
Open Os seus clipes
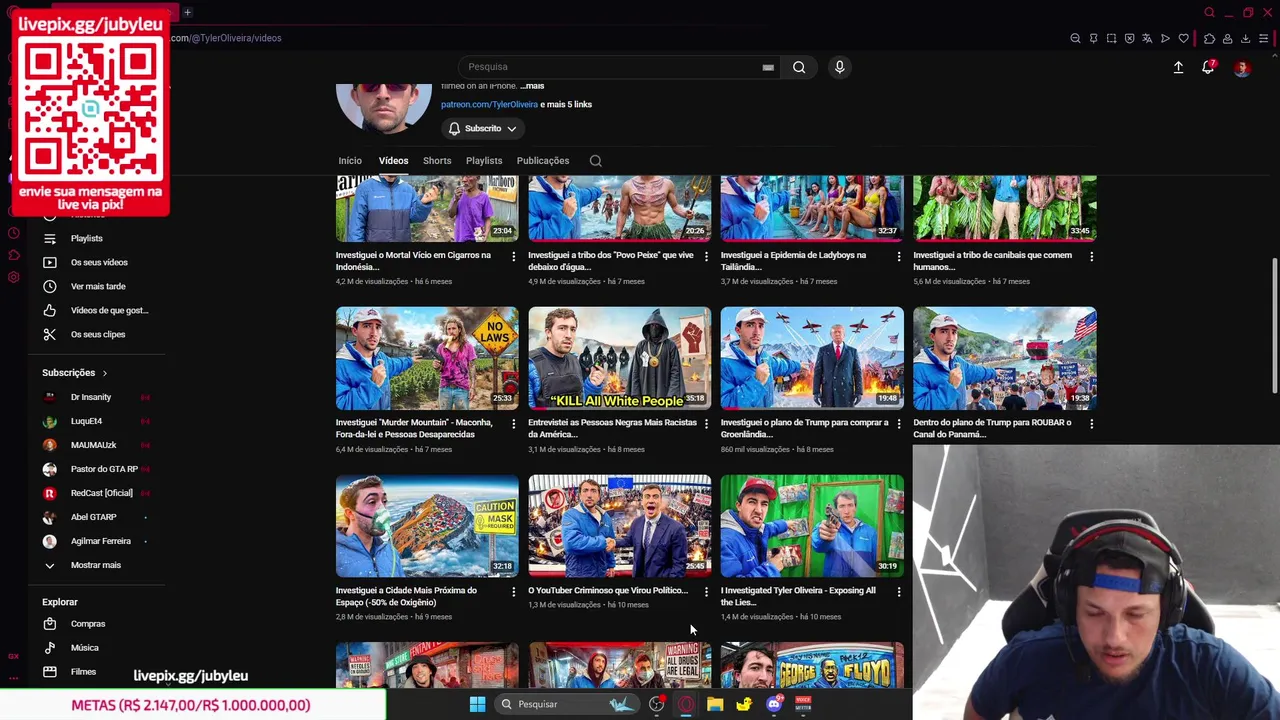click(x=98, y=335)
